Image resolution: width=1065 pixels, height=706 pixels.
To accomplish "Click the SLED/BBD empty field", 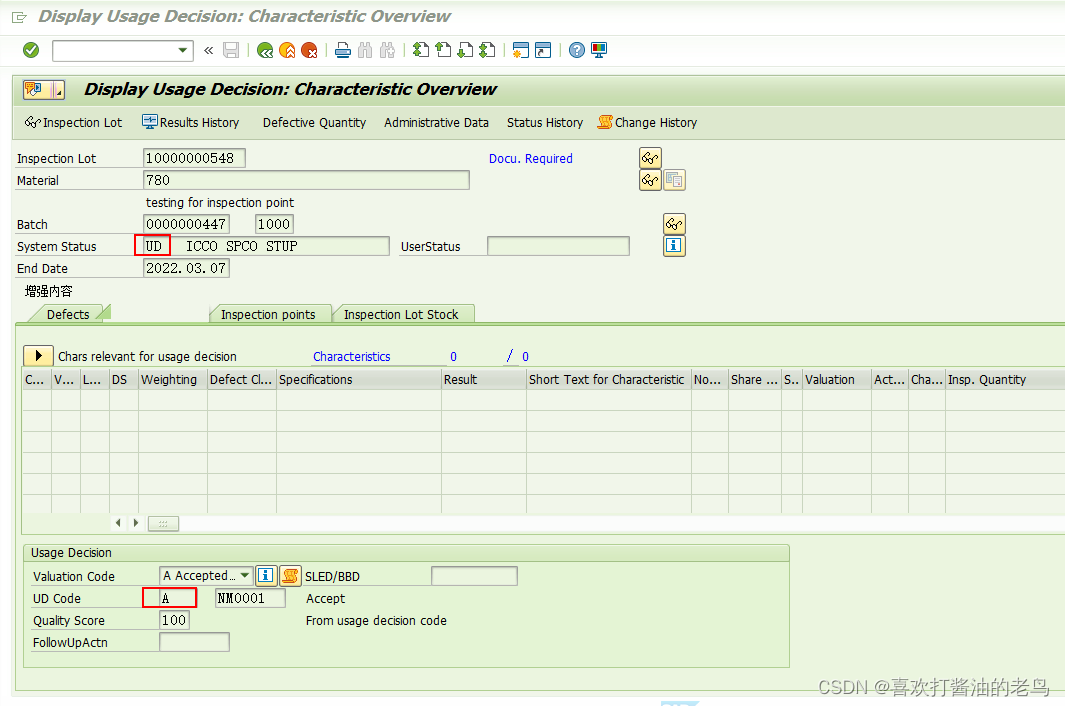I will tap(474, 576).
